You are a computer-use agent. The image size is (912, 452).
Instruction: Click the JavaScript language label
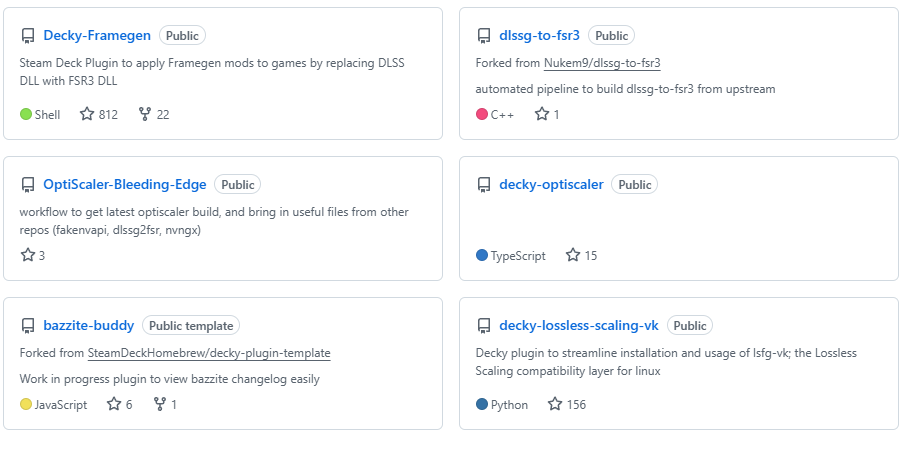(61, 405)
